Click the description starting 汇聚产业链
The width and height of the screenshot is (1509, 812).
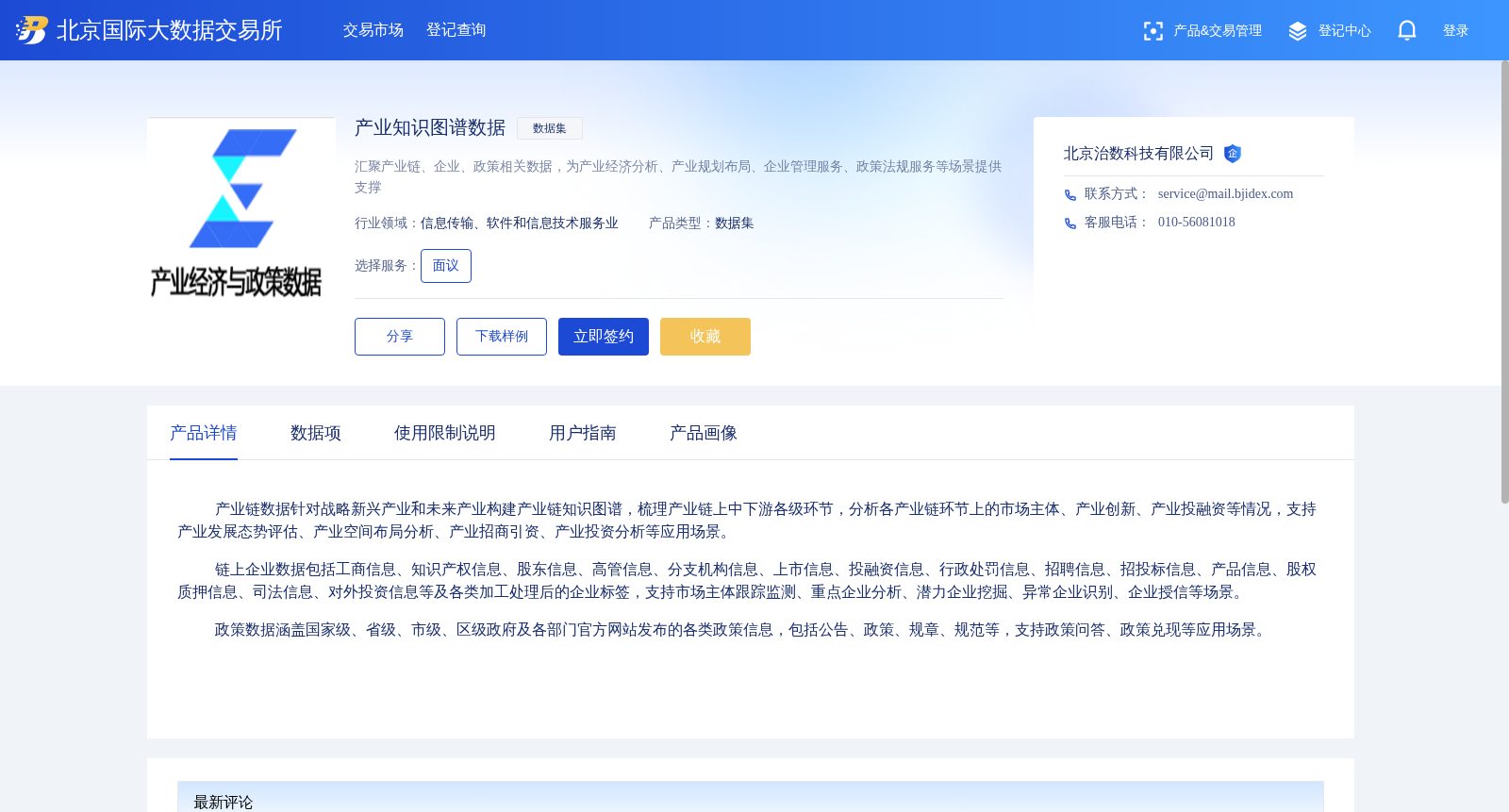pyautogui.click(x=678, y=176)
